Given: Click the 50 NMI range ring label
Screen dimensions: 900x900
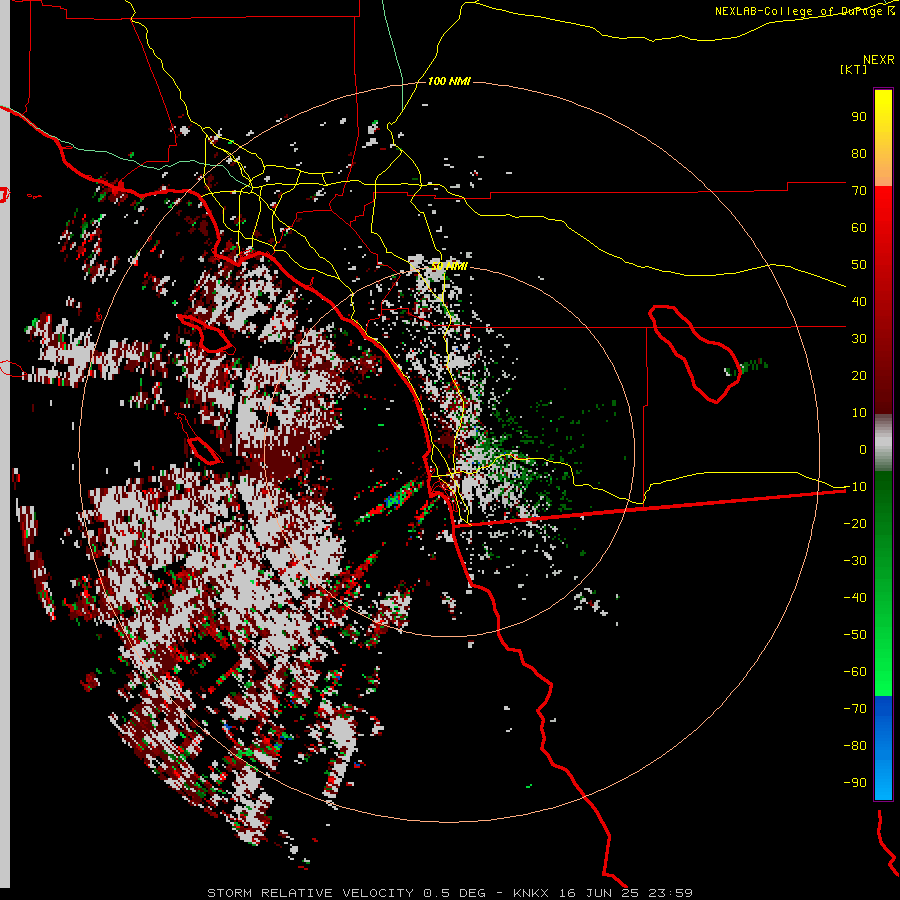Looking at the screenshot, I should click(449, 266).
